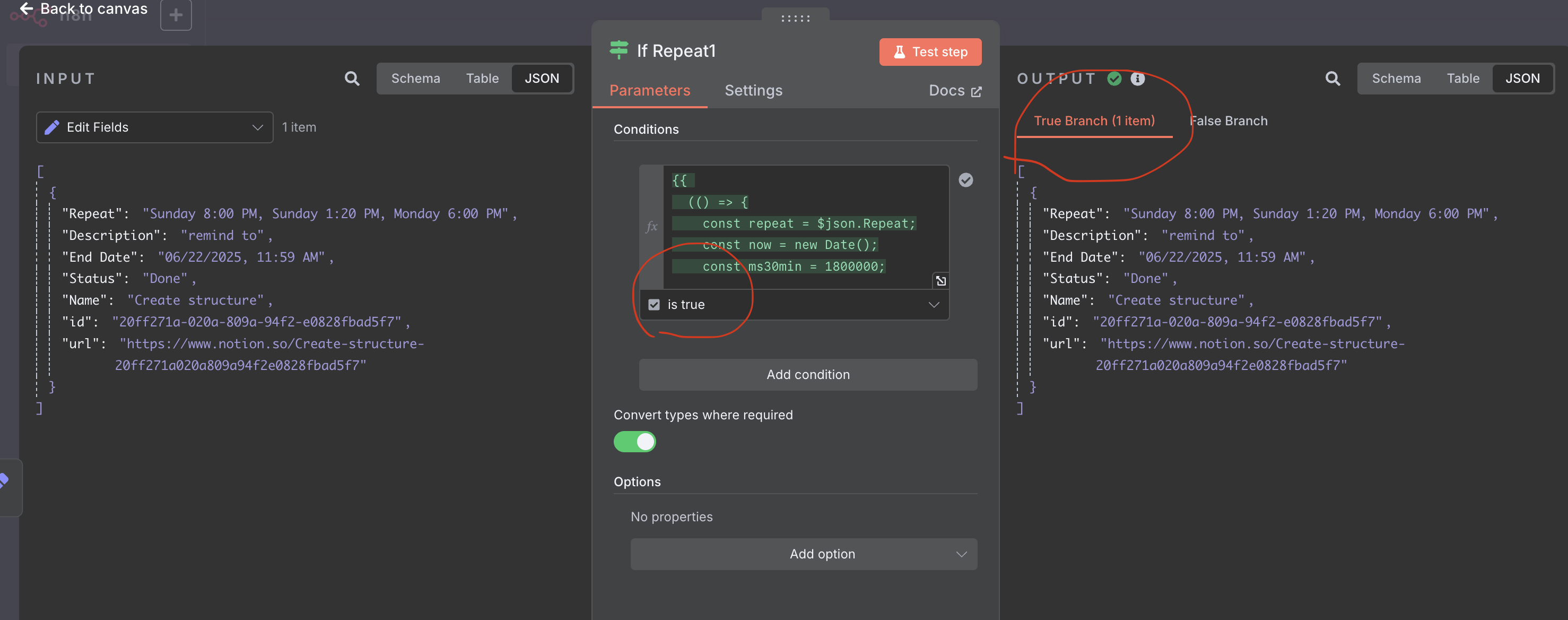
Task: Open the Docs link
Action: coord(954,91)
